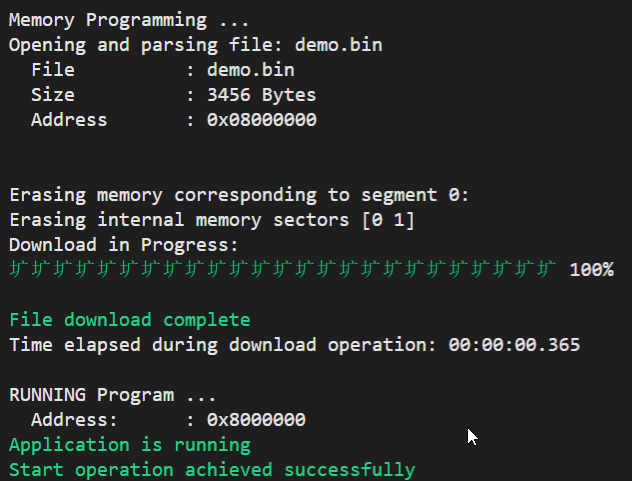Click the 'Application is running' message

(x=130, y=445)
